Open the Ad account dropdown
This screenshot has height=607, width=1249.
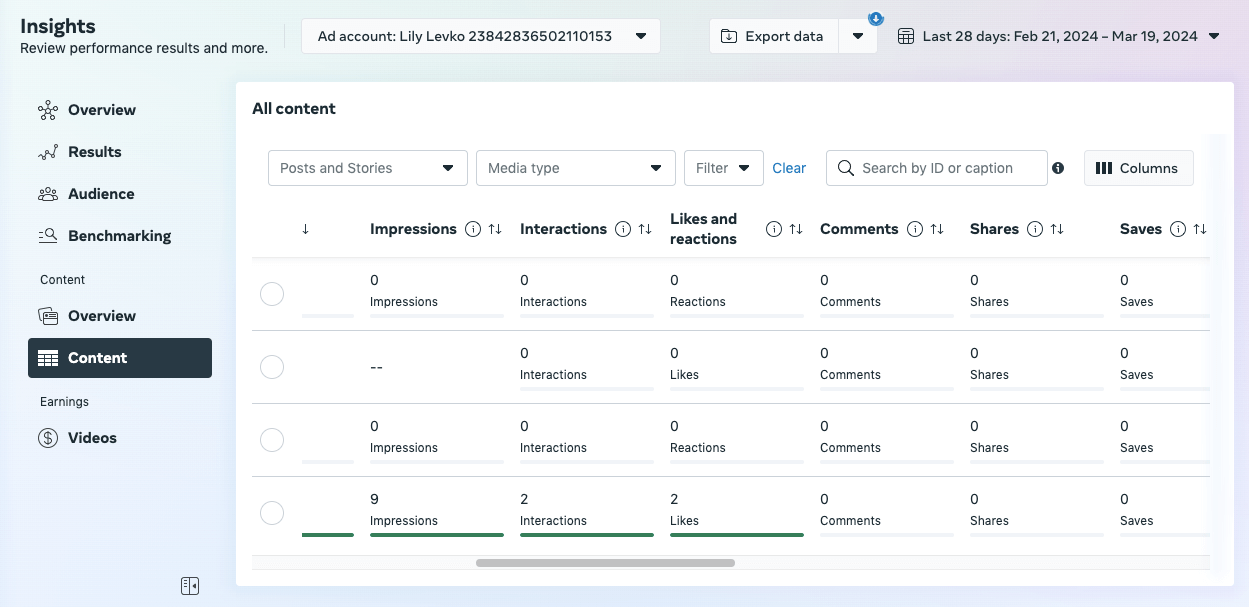click(x=481, y=36)
